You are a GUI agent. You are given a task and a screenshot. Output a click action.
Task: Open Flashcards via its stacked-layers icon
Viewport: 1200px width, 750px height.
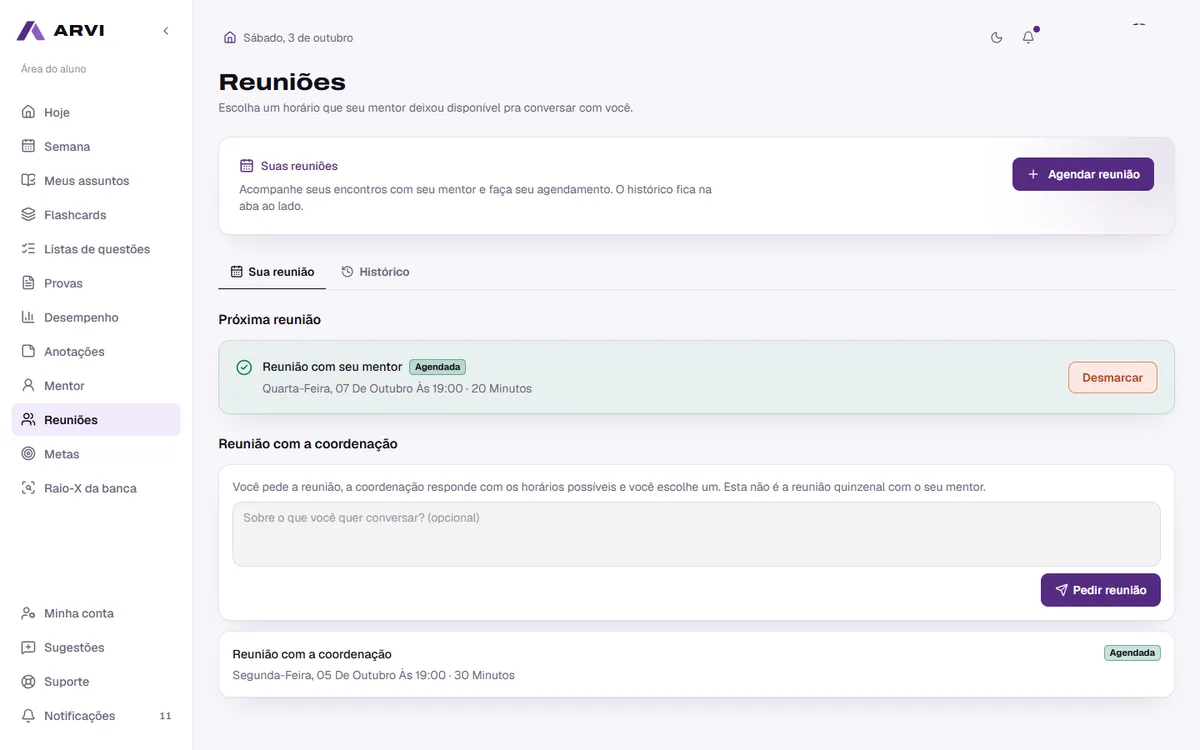[28, 214]
